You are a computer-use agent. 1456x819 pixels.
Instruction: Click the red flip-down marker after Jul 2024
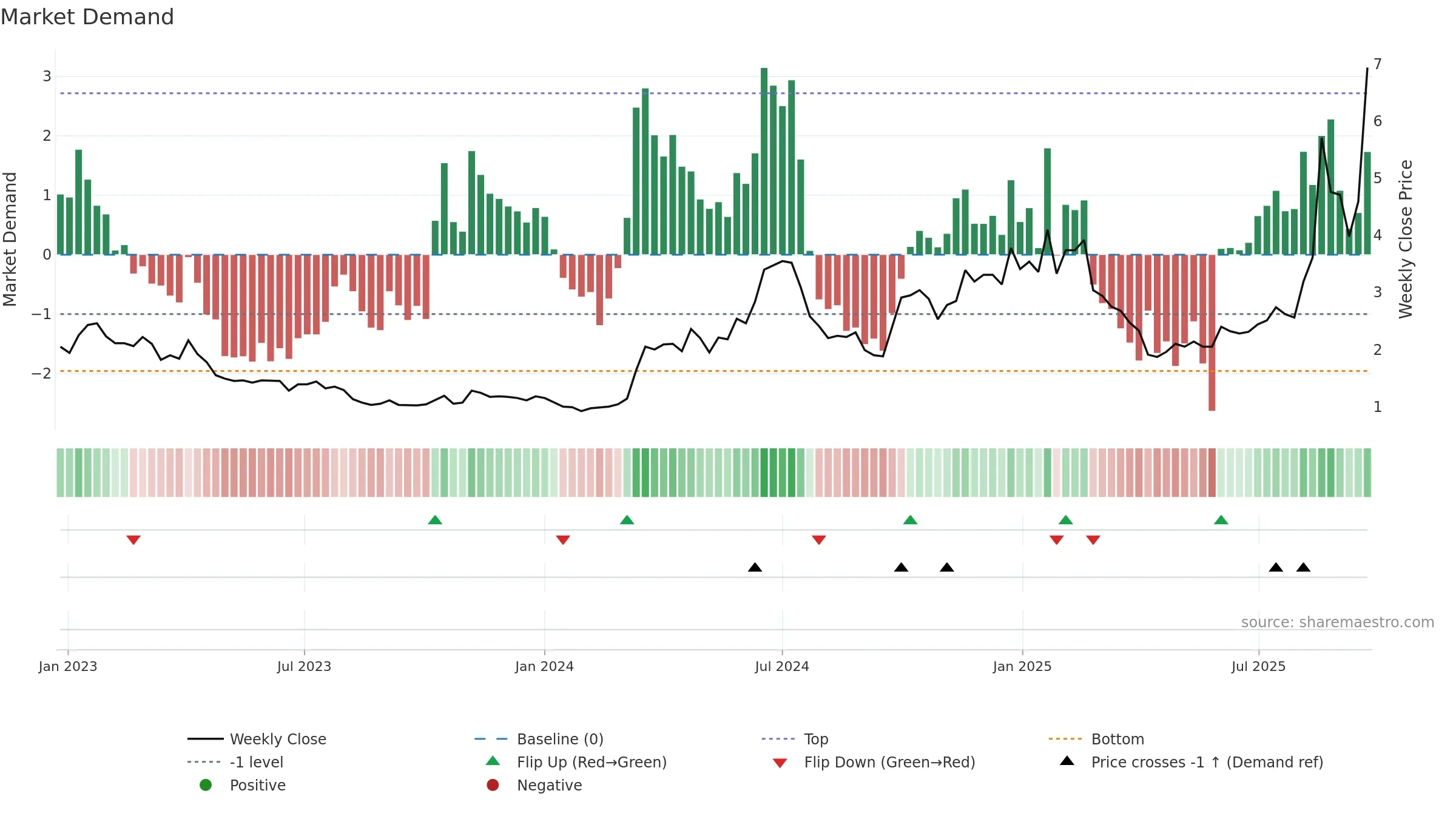(819, 540)
